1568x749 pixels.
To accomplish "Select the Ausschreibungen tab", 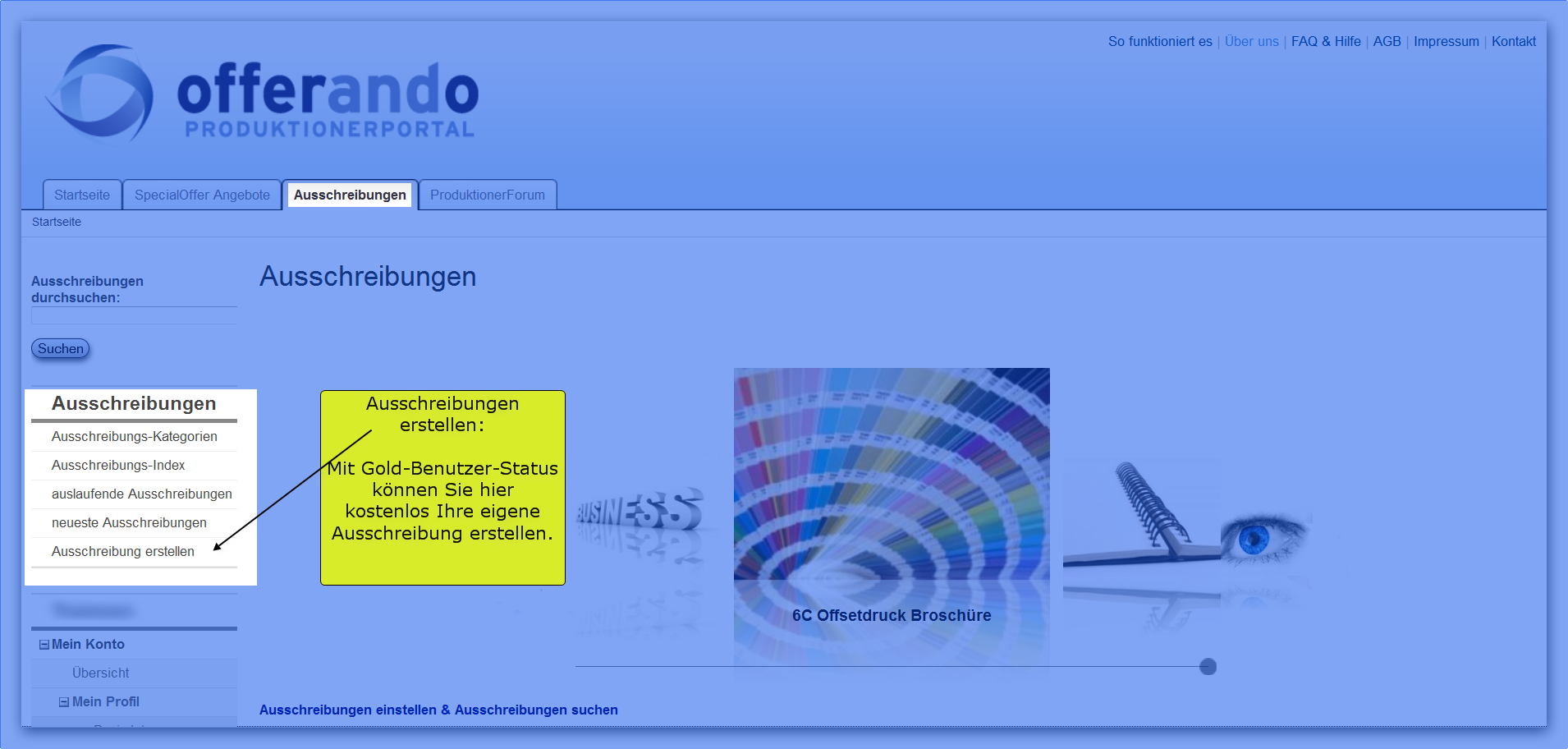I will click(350, 195).
